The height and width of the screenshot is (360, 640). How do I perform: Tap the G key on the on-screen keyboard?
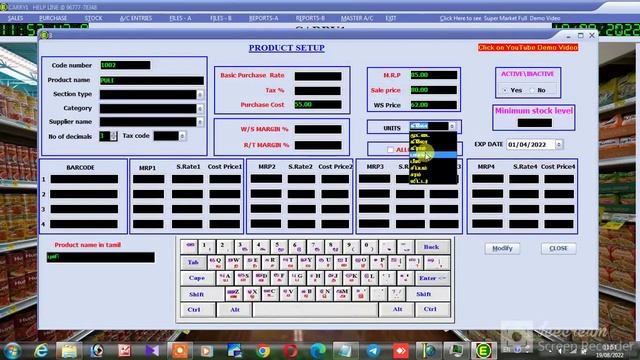[x=297, y=278]
